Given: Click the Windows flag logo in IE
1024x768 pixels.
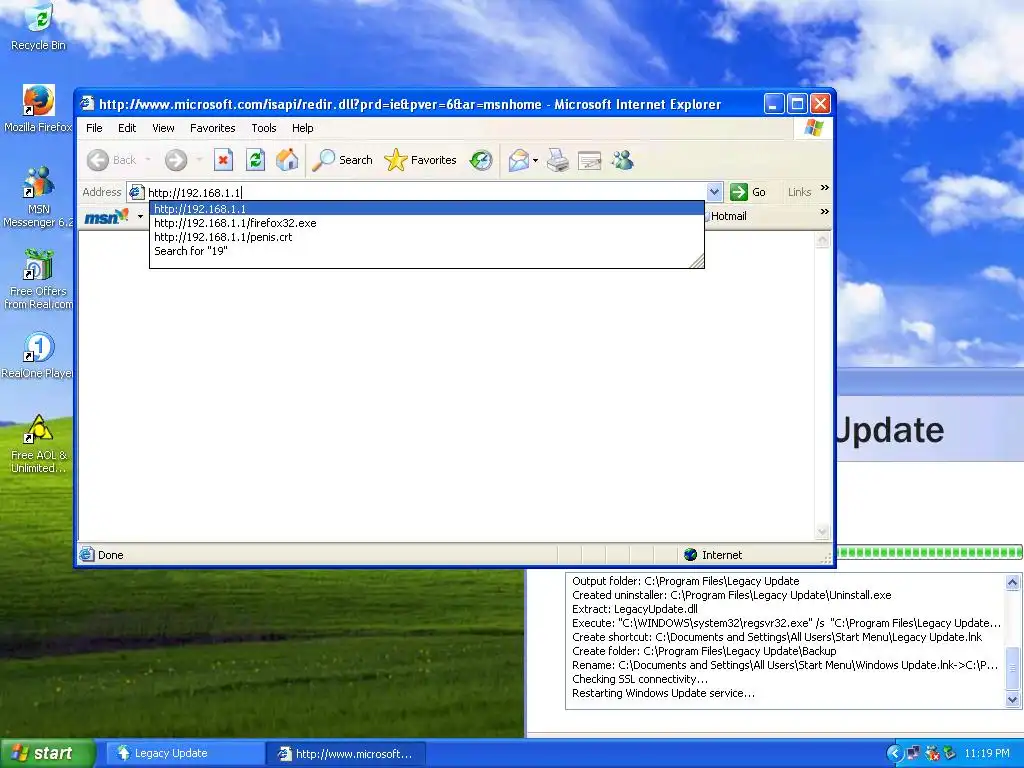Looking at the screenshot, I should (x=814, y=128).
